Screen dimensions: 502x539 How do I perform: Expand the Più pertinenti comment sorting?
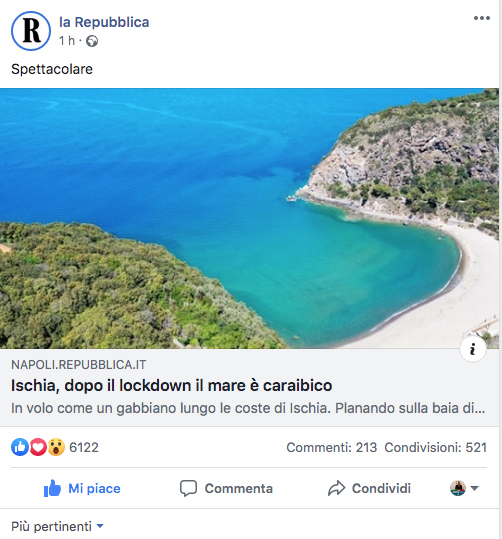(x=57, y=526)
